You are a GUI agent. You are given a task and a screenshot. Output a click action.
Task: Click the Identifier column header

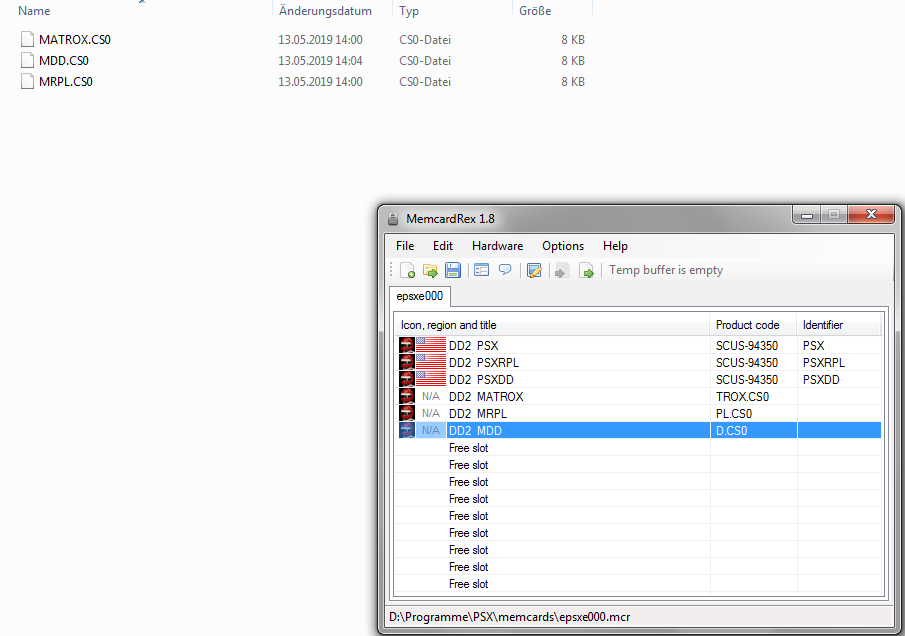823,325
